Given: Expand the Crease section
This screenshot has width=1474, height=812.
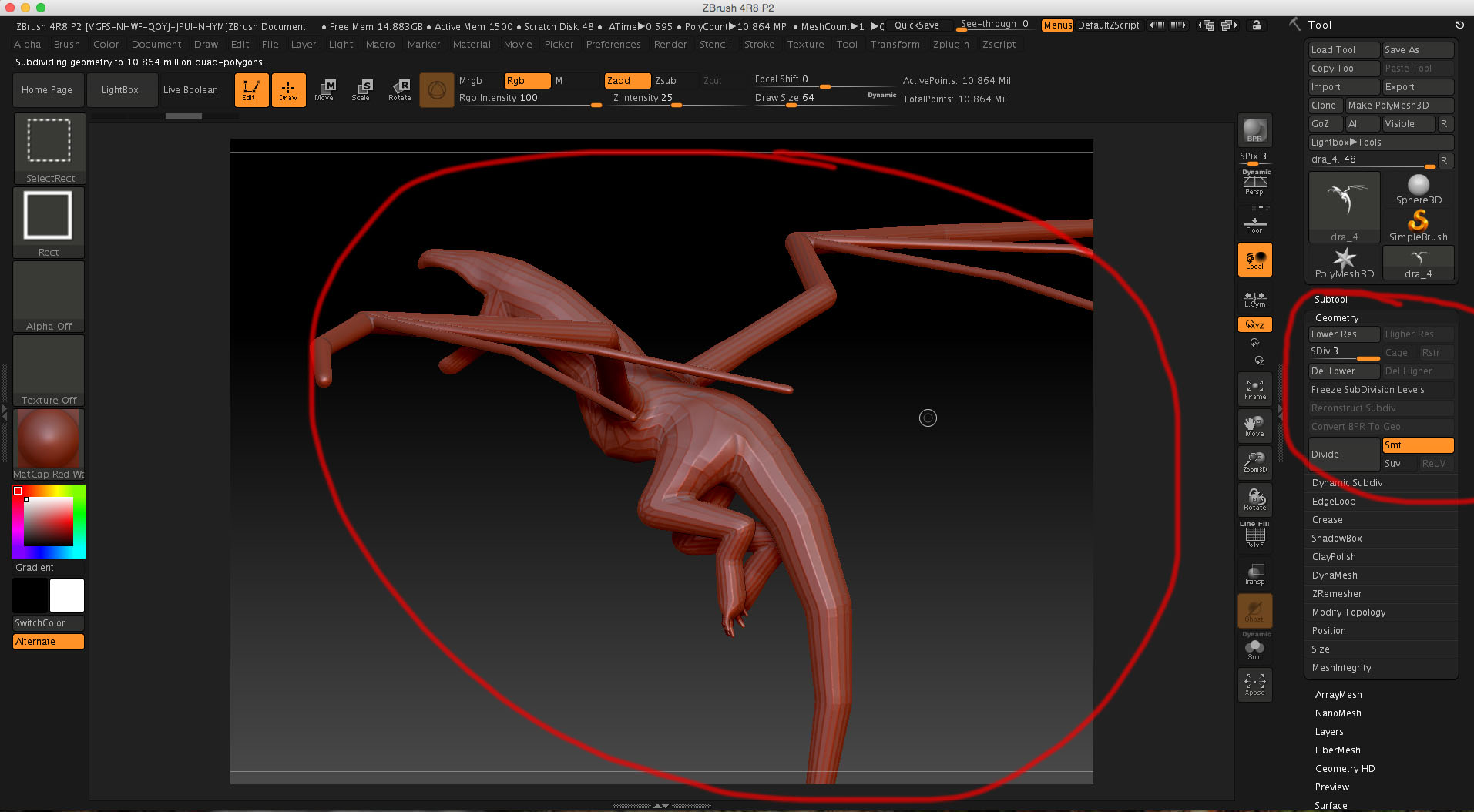Looking at the screenshot, I should click(1327, 520).
